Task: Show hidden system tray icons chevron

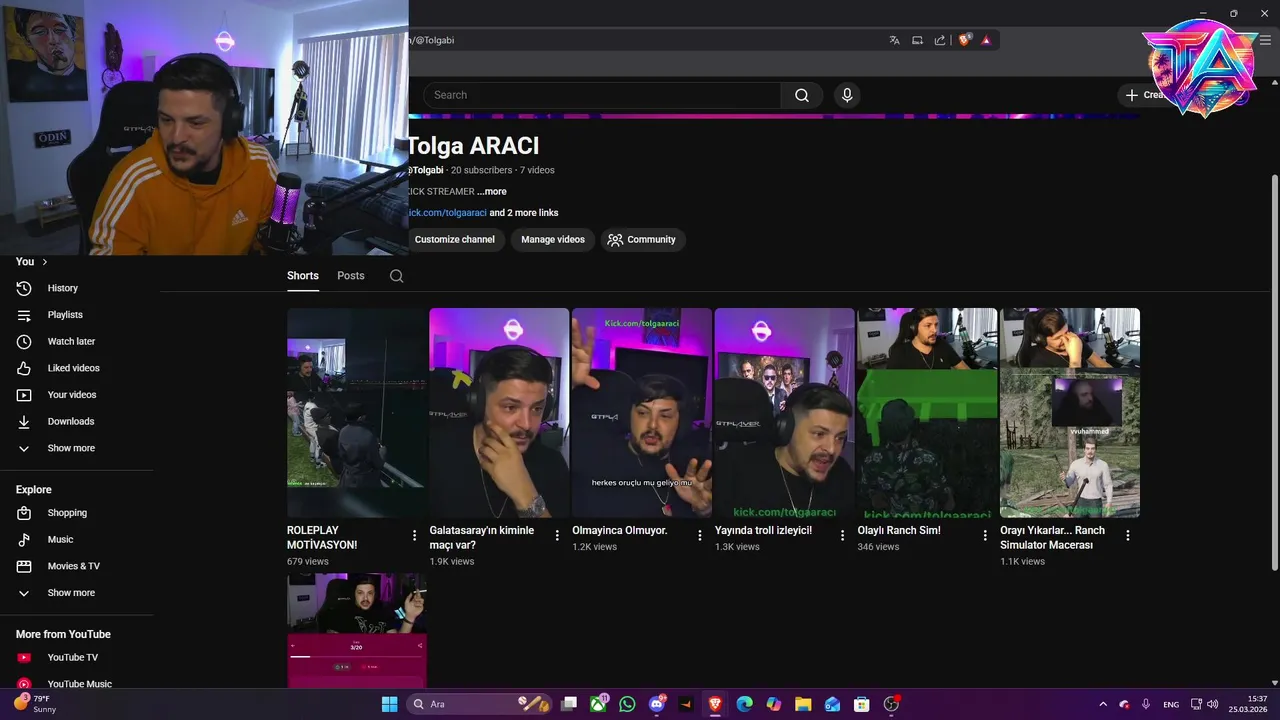Action: pos(1103,704)
